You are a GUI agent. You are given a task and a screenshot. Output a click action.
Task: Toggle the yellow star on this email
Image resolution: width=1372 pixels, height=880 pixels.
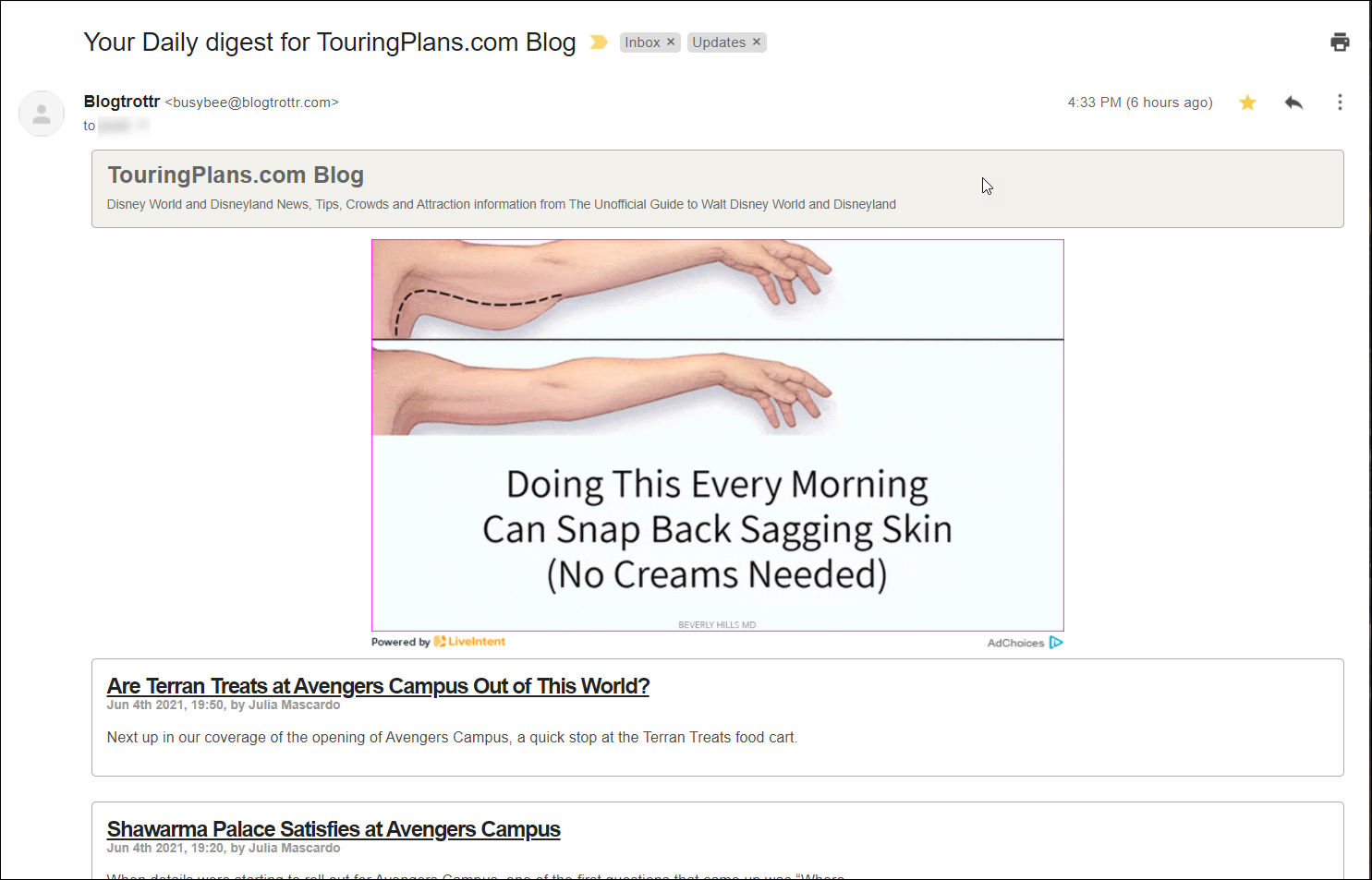(1247, 102)
